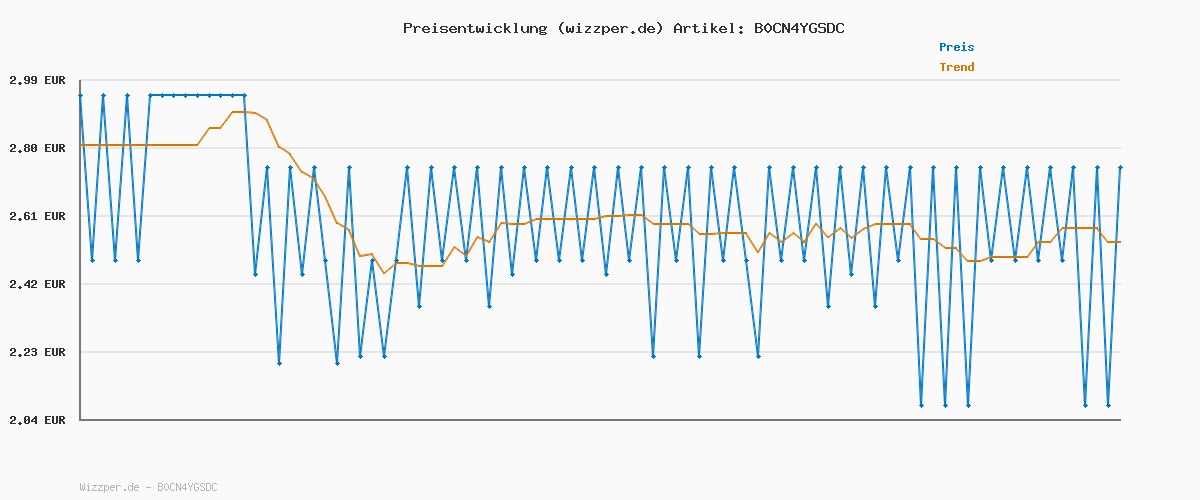Open the Wizzper.de watermark at bottom left
This screenshot has width=1200, height=500.
click(148, 487)
